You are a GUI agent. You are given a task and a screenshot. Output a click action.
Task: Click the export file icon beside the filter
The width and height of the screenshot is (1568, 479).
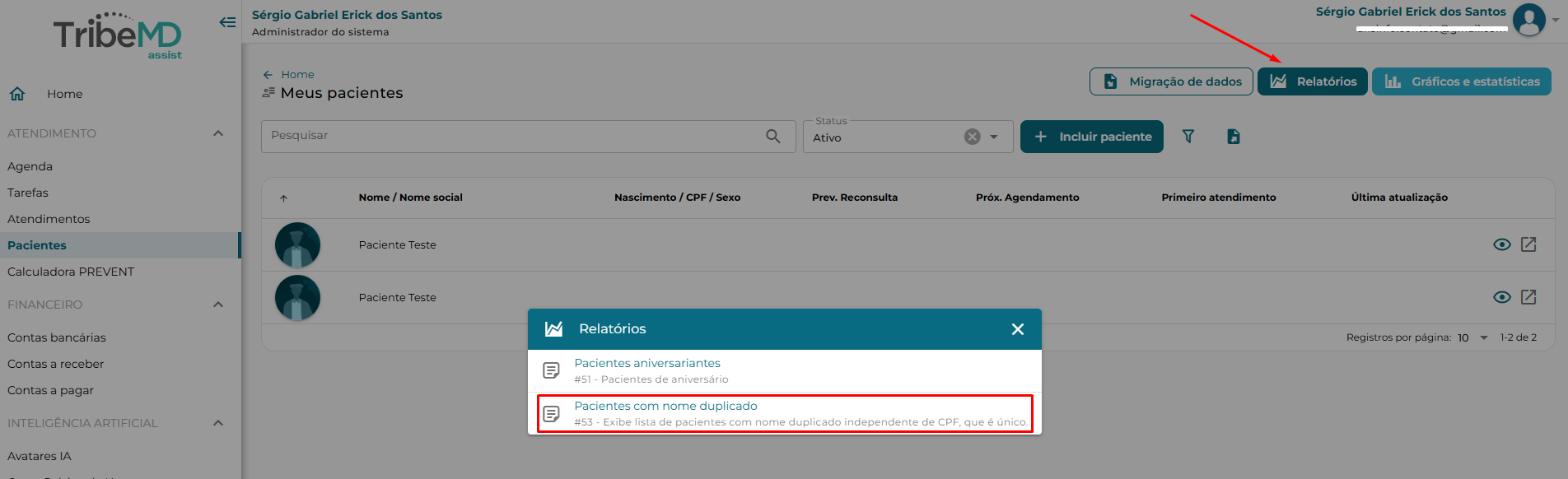coord(1233,137)
